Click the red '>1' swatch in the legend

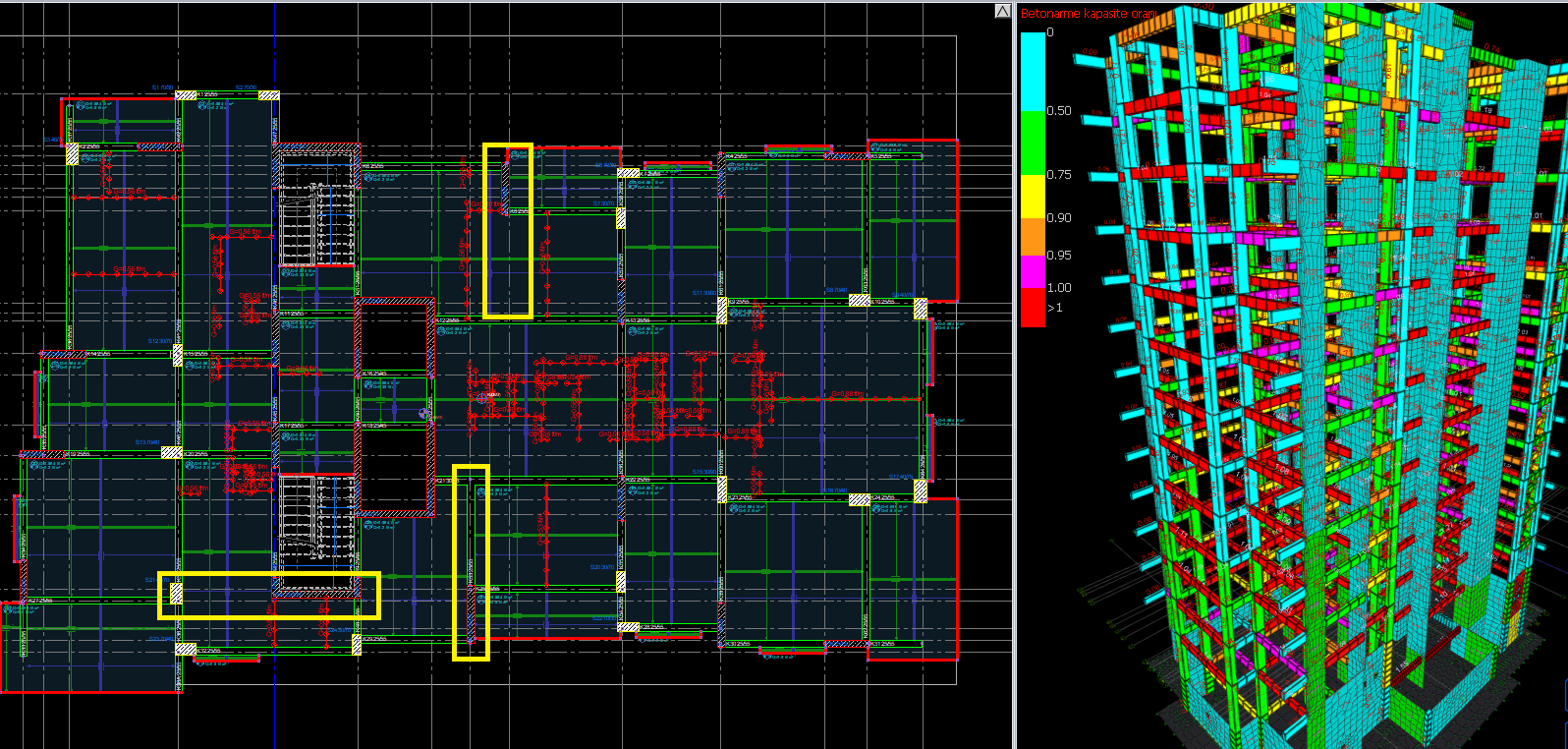click(1033, 308)
